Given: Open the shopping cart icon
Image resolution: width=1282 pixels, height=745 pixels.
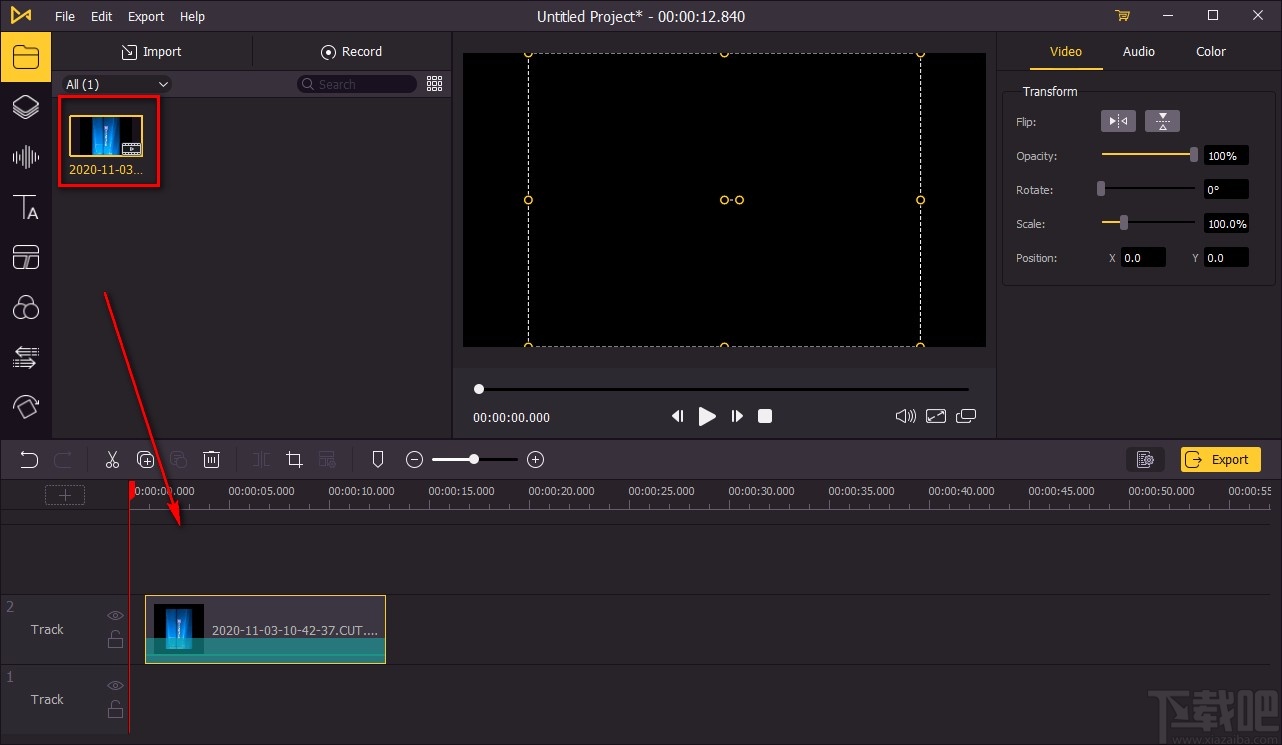Looking at the screenshot, I should point(1122,16).
